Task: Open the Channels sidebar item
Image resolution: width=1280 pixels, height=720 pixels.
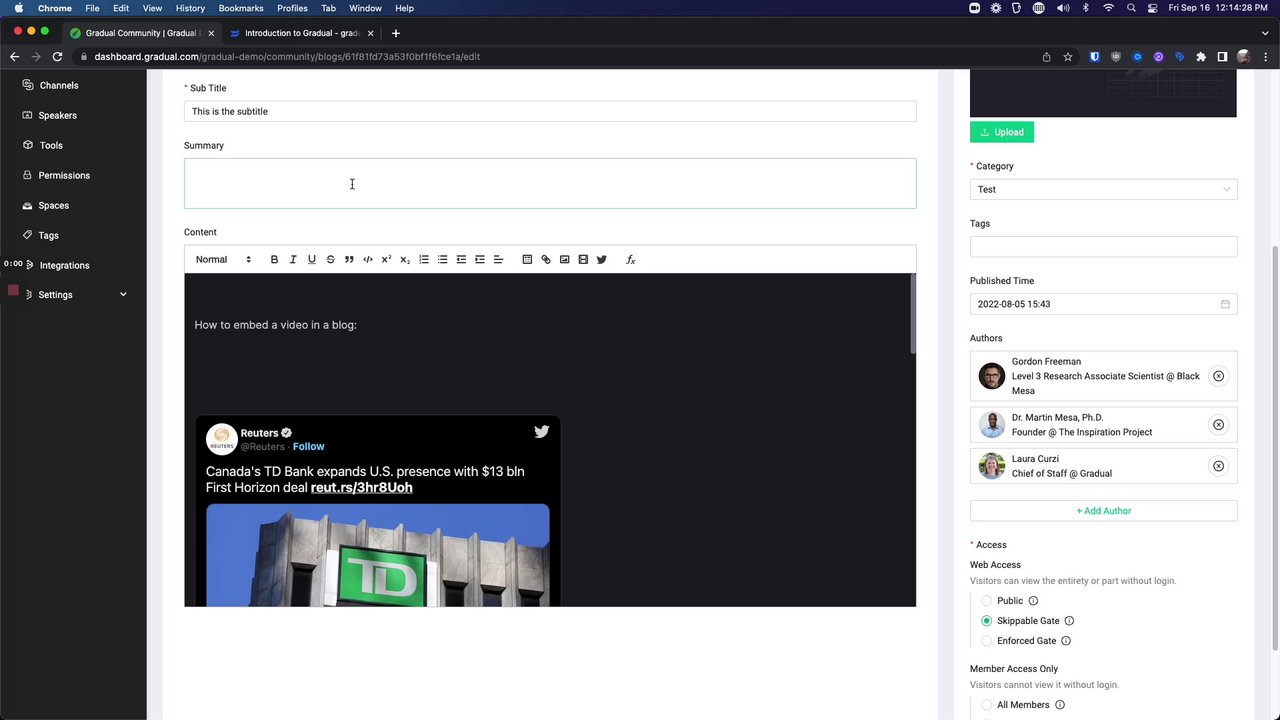Action: (59, 86)
